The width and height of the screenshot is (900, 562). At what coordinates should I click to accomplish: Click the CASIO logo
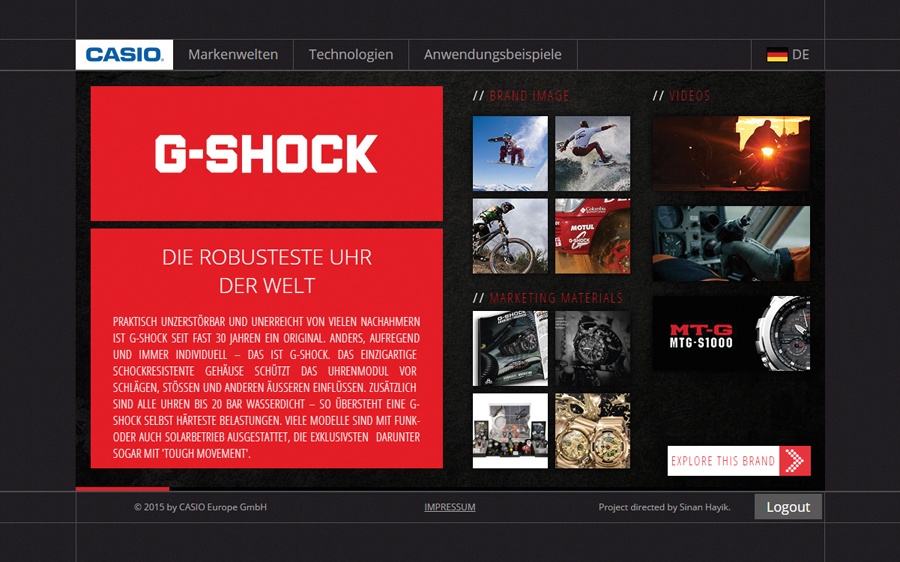pos(124,55)
